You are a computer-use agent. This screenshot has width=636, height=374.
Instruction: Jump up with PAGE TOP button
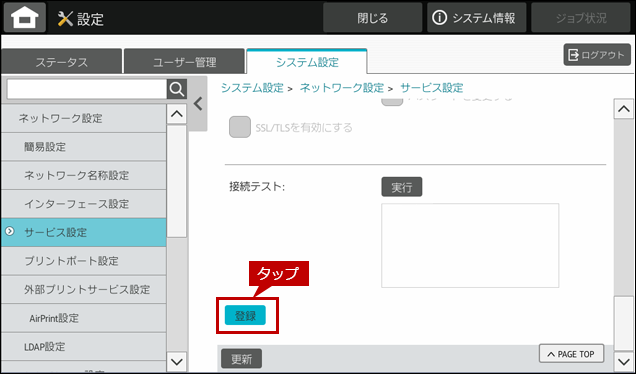click(571, 354)
